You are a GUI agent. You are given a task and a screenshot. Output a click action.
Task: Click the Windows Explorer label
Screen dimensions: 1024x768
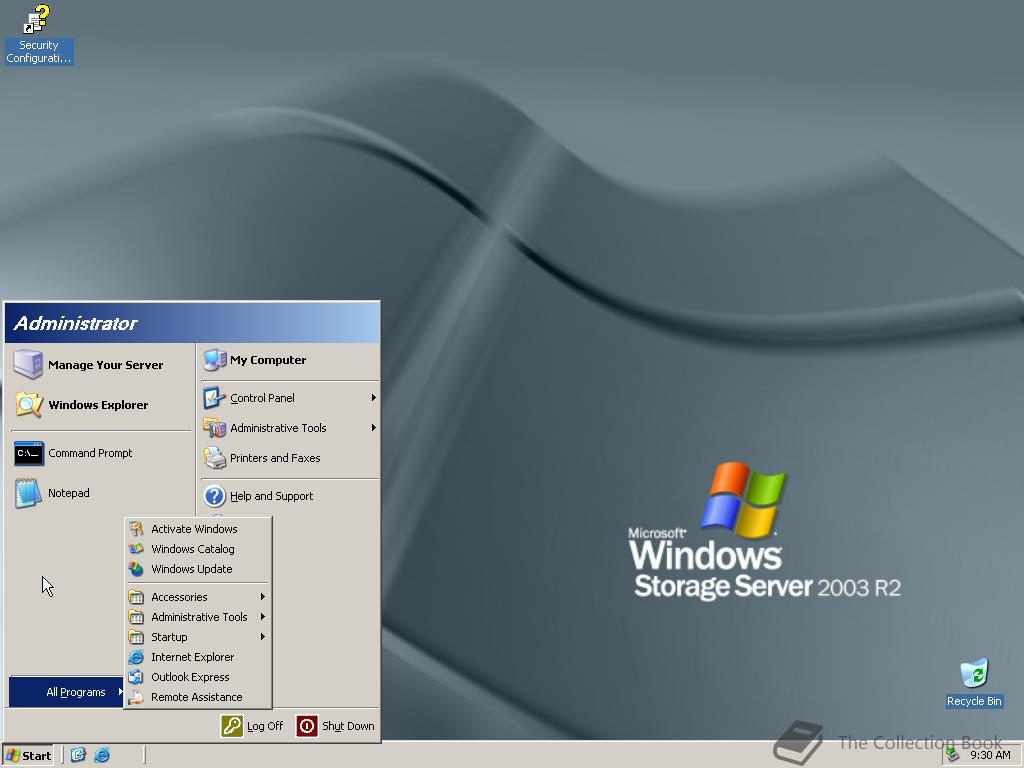(98, 405)
